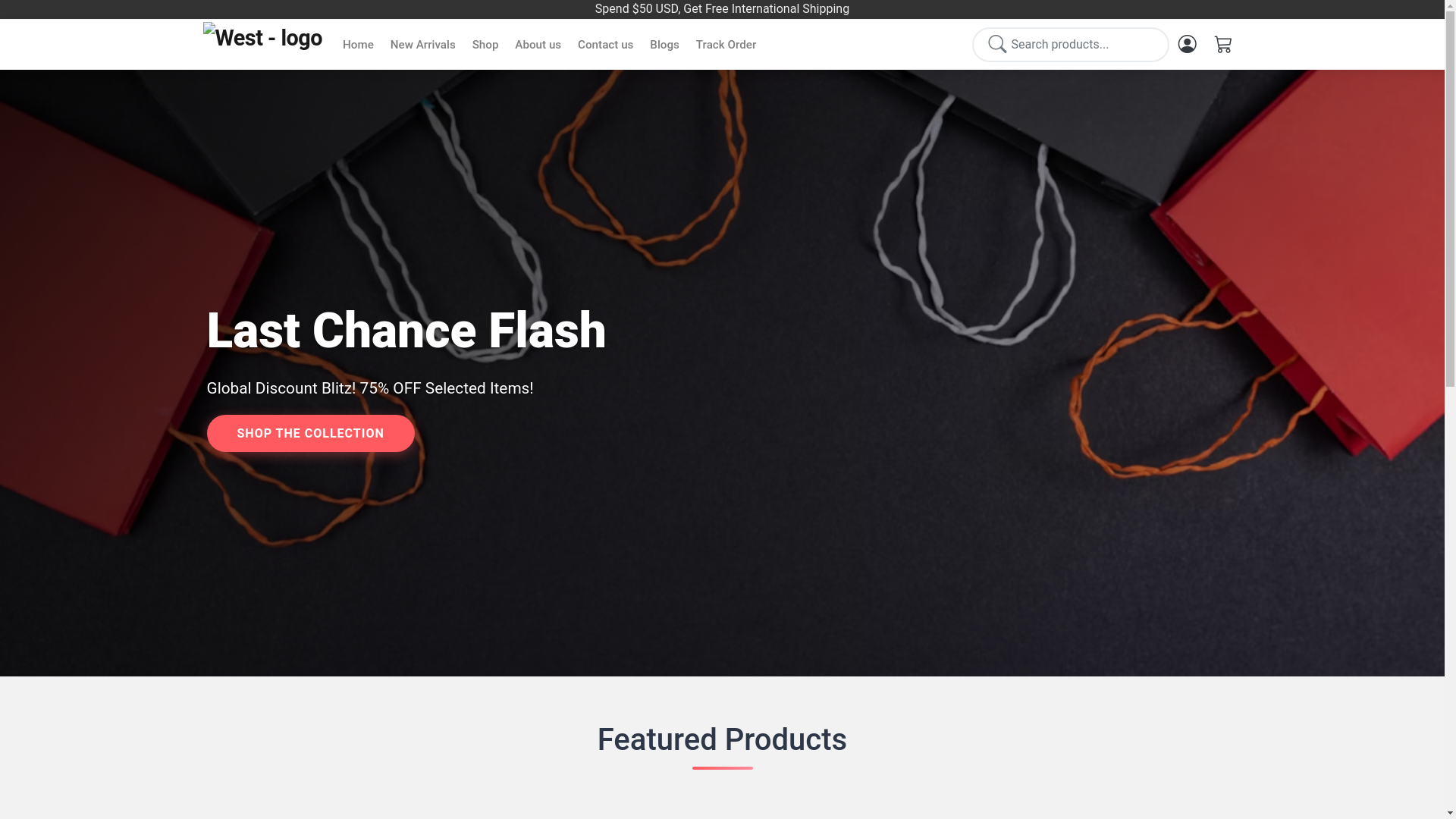1456x819 pixels.
Task: Open the user account icon
Action: pyautogui.click(x=1187, y=44)
